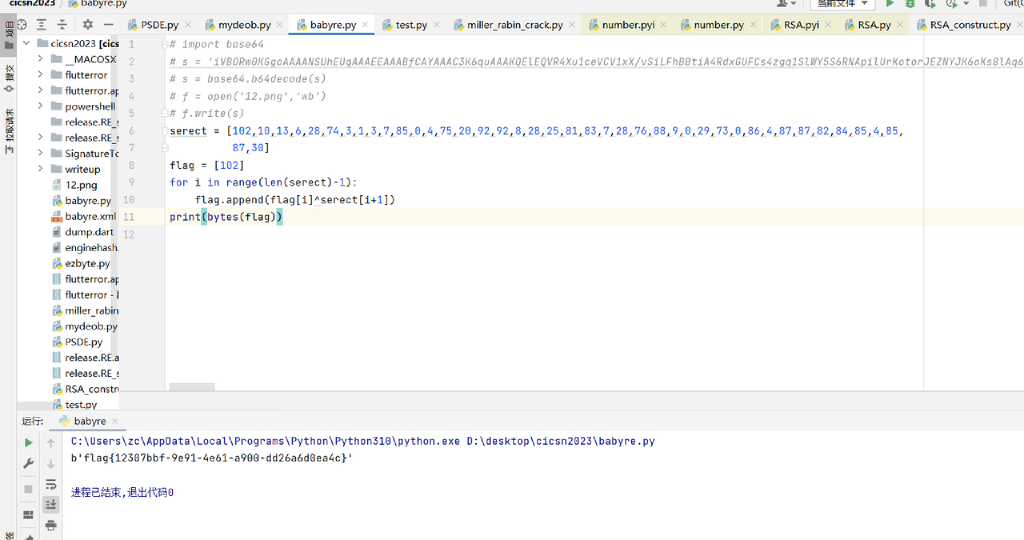
Task: Open 12.png in project tree
Action: point(81,185)
